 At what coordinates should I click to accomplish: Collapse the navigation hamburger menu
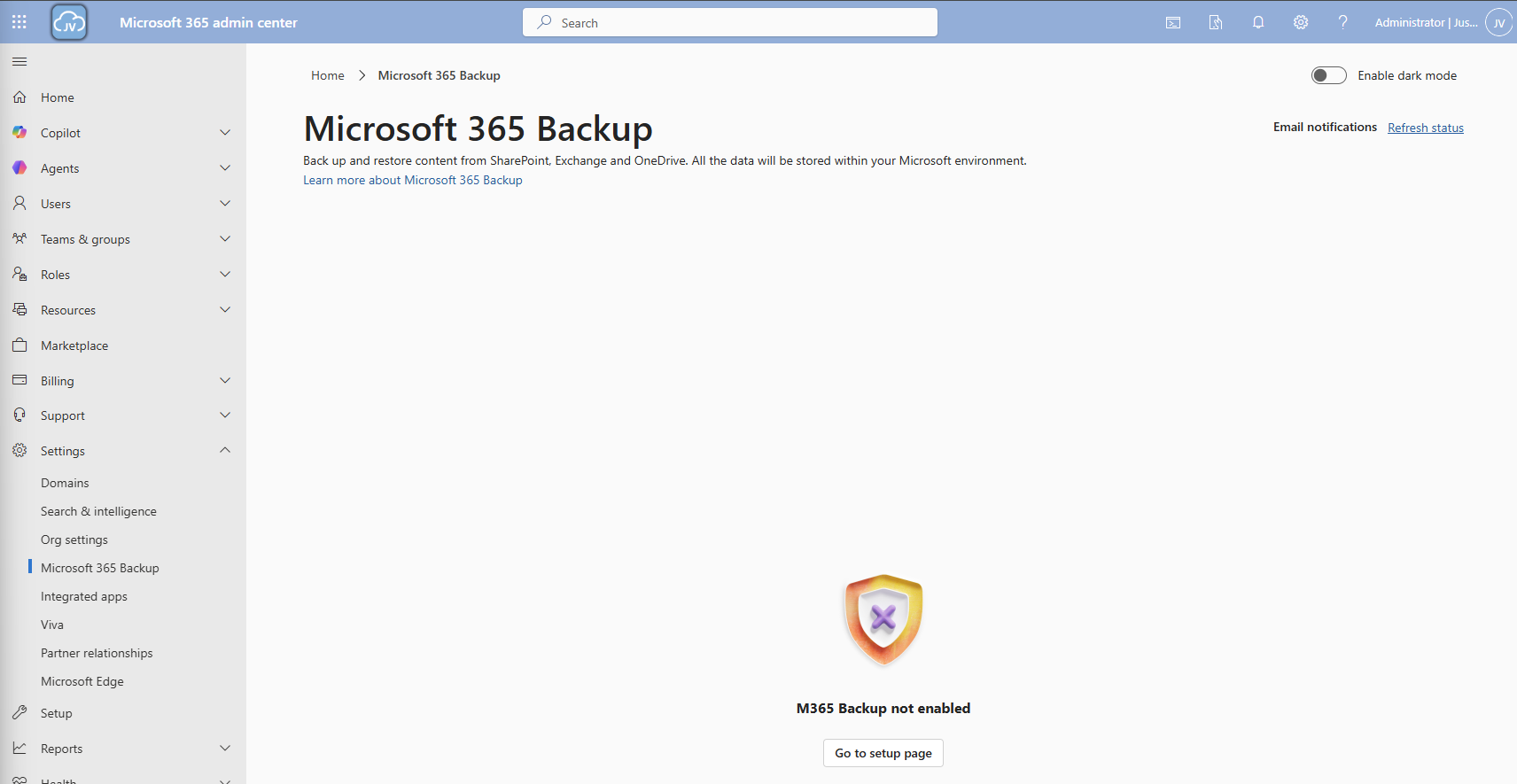point(19,62)
